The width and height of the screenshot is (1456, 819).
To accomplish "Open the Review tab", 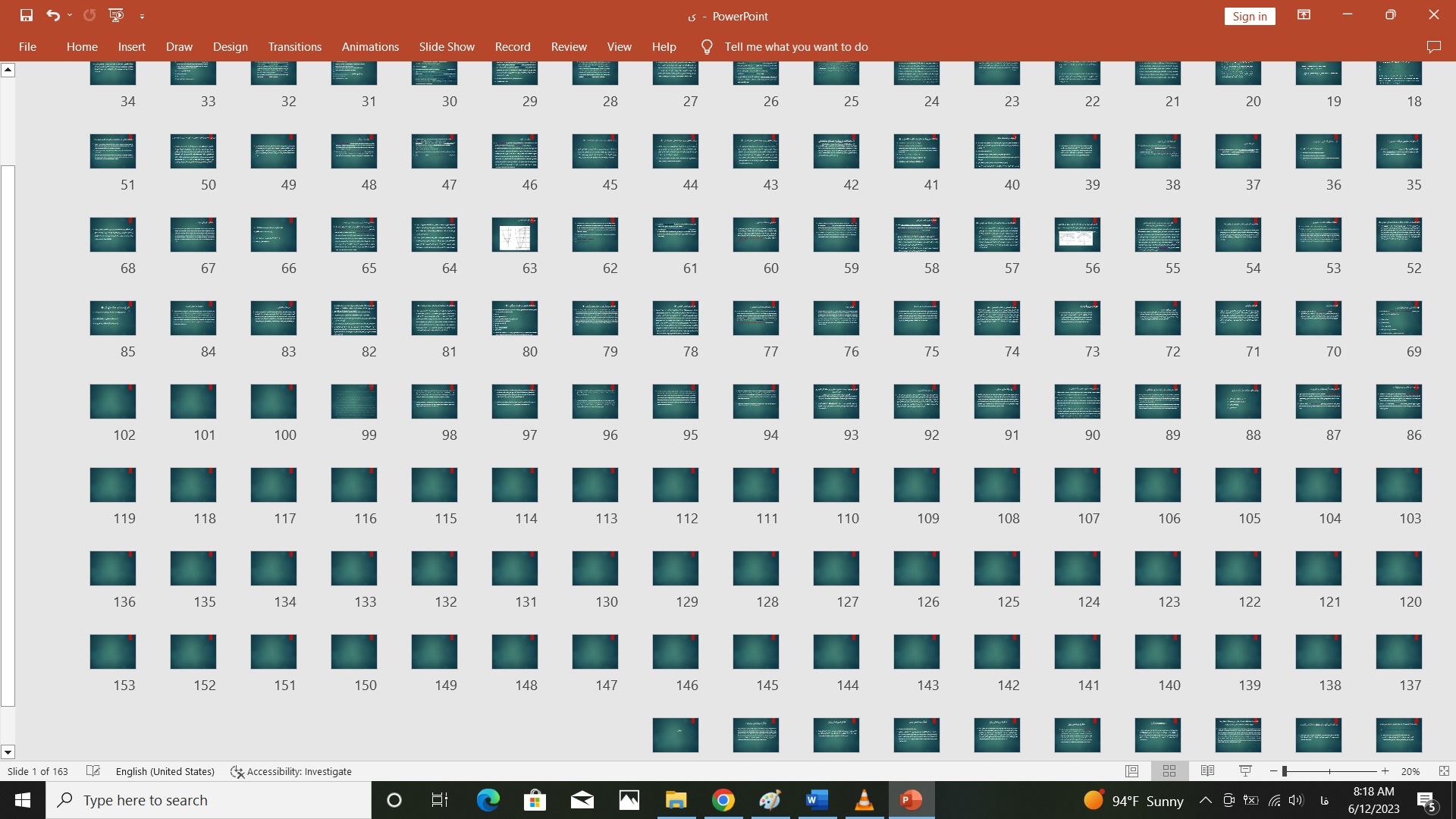I will (x=569, y=46).
